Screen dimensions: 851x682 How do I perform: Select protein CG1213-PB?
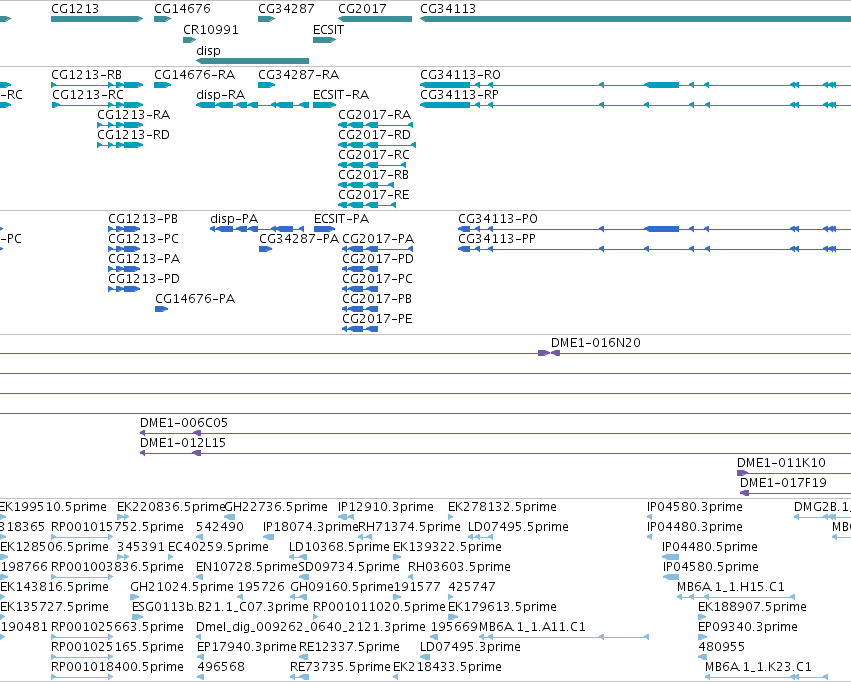[x=124, y=229]
